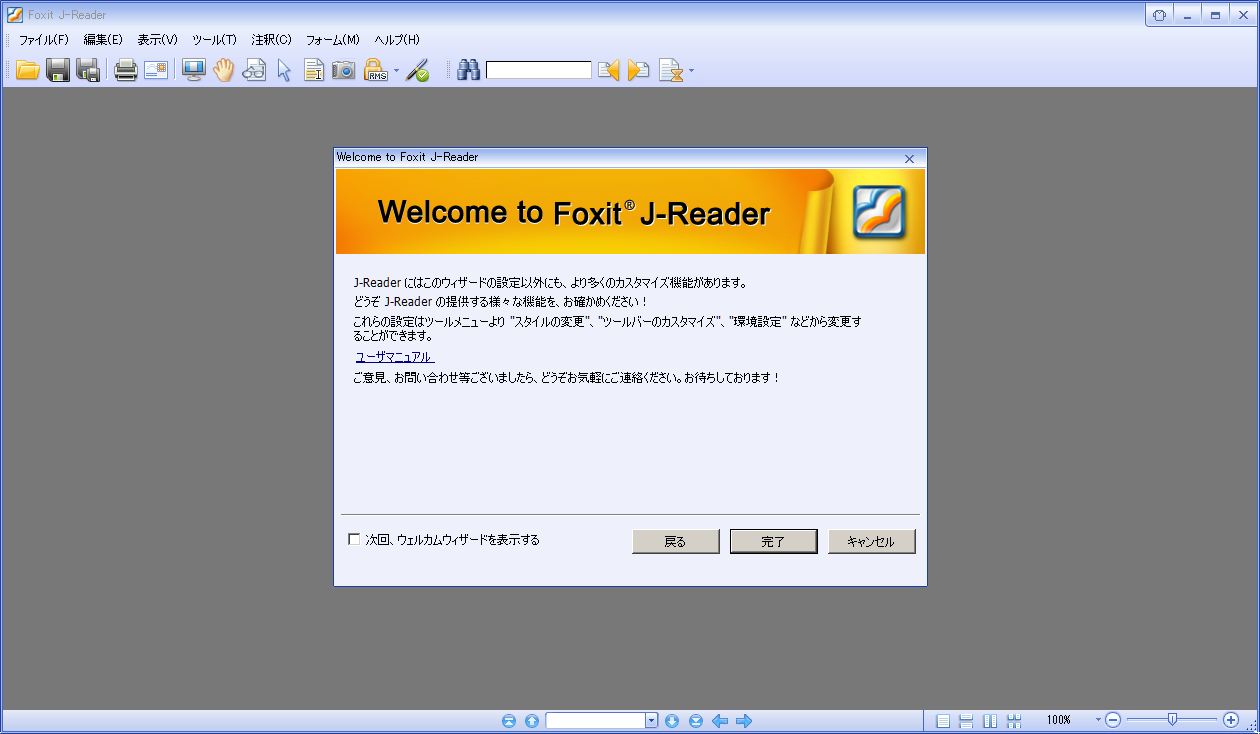Click the zoom slider handle
Viewport: 1260px width, 734px height.
tap(1172, 719)
